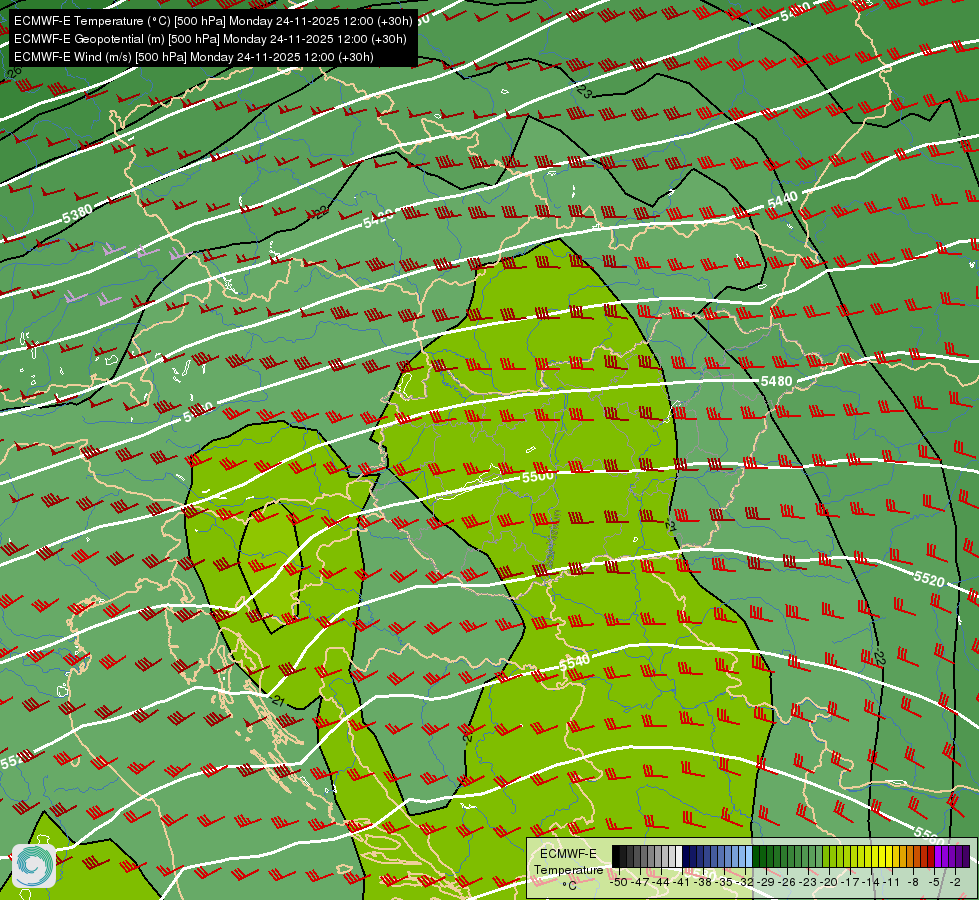Click the yellow swatch above -14 in legend

tap(875, 856)
